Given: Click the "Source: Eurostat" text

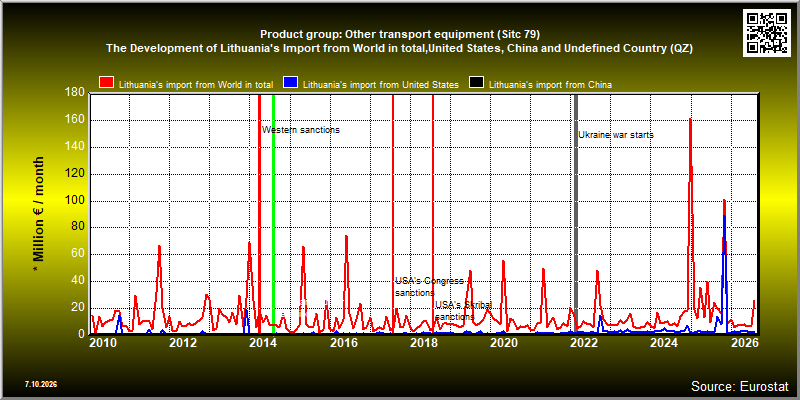Looking at the screenshot, I should pyautogui.click(x=740, y=385).
